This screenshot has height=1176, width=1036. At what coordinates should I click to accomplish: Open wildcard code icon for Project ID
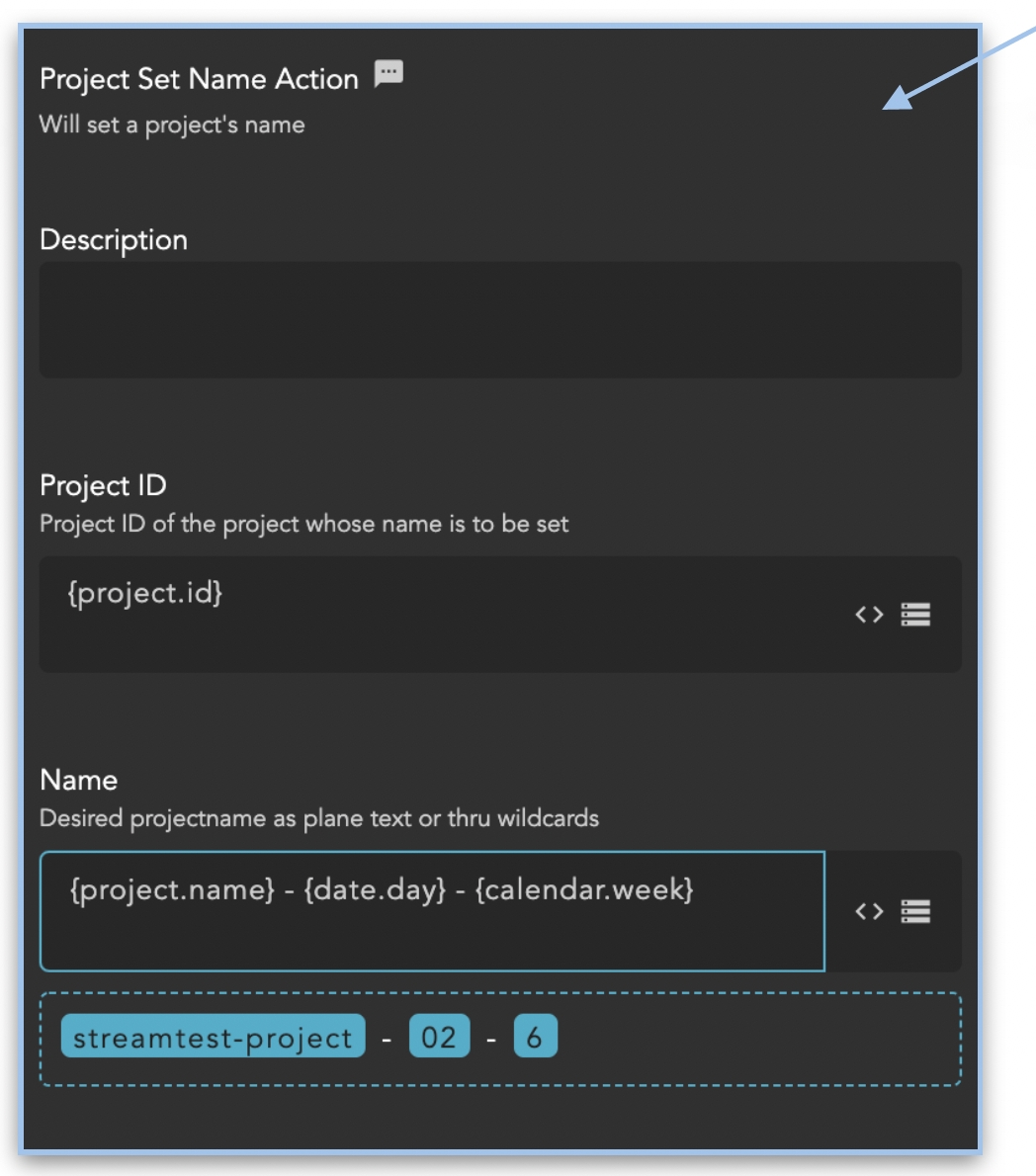tap(869, 615)
